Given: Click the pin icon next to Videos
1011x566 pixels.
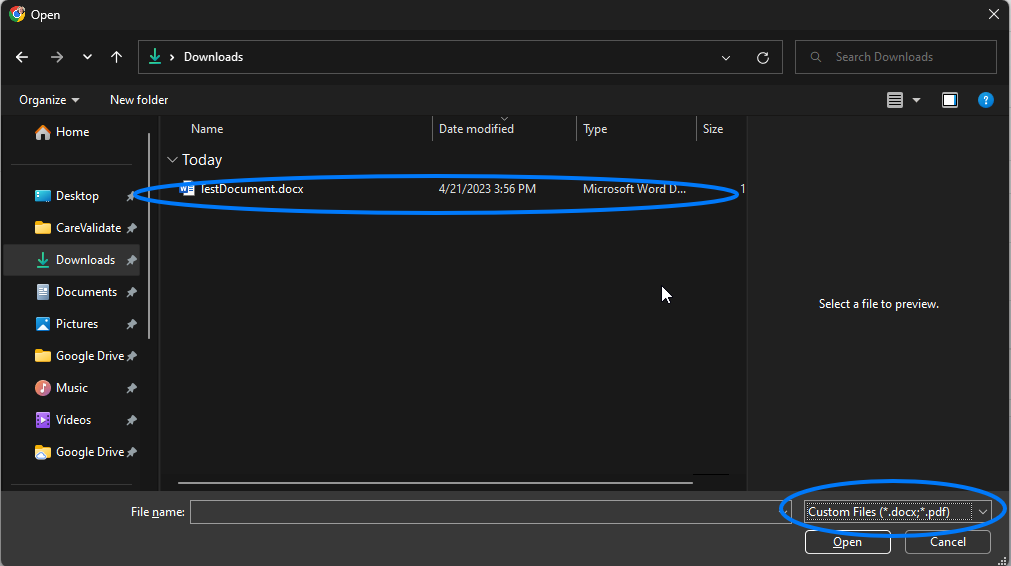Looking at the screenshot, I should click(132, 420).
